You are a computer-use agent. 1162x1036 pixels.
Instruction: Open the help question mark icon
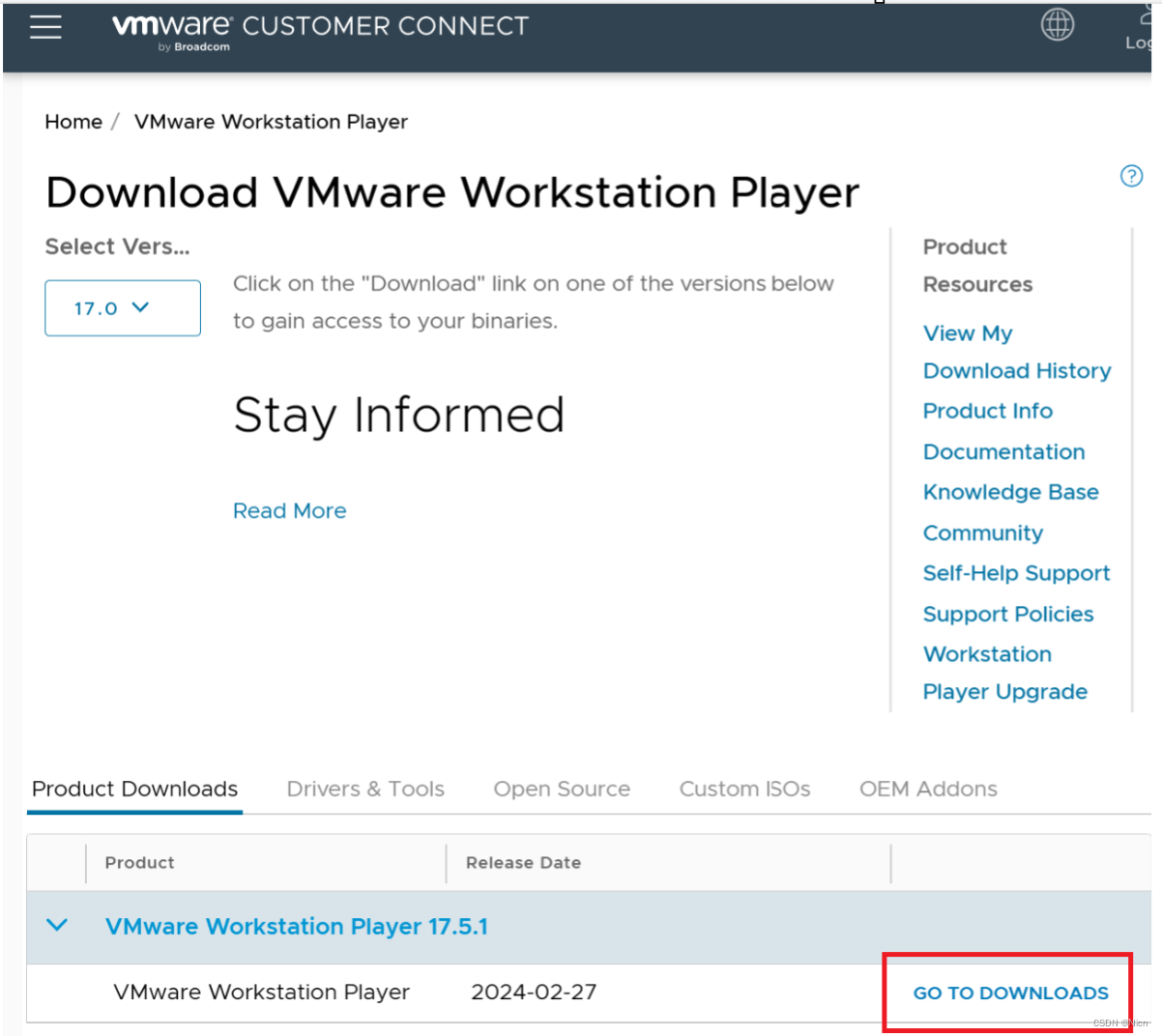(1131, 176)
